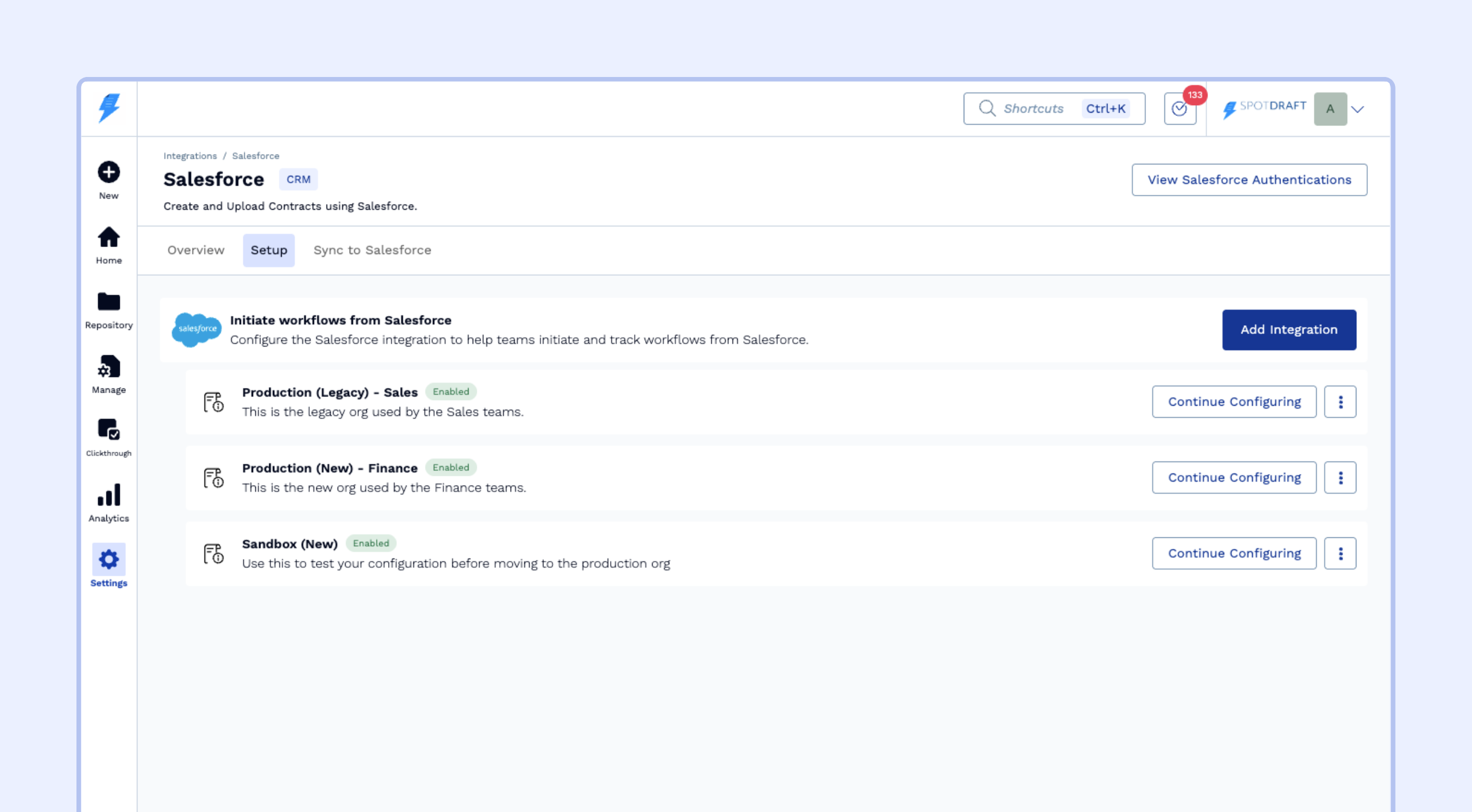The height and width of the screenshot is (812, 1472).
Task: Open the tasks icon with 133 badge
Action: [1180, 109]
